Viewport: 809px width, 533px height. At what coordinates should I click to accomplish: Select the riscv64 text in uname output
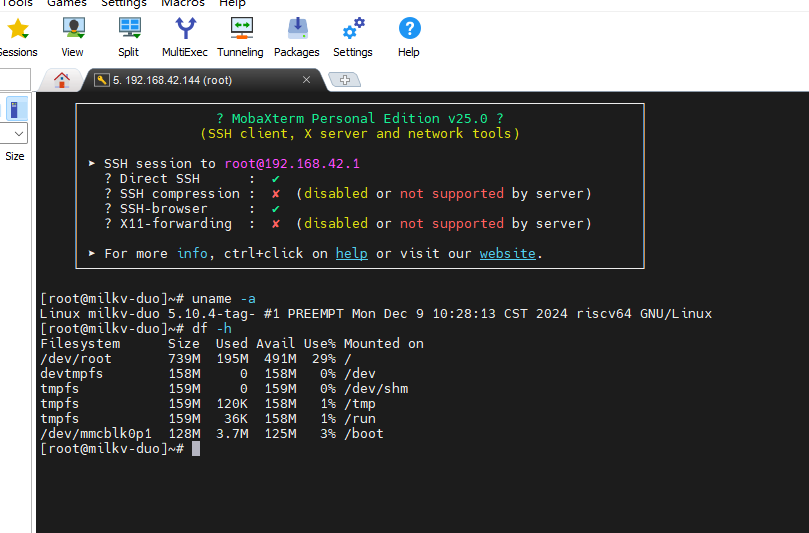coord(604,314)
